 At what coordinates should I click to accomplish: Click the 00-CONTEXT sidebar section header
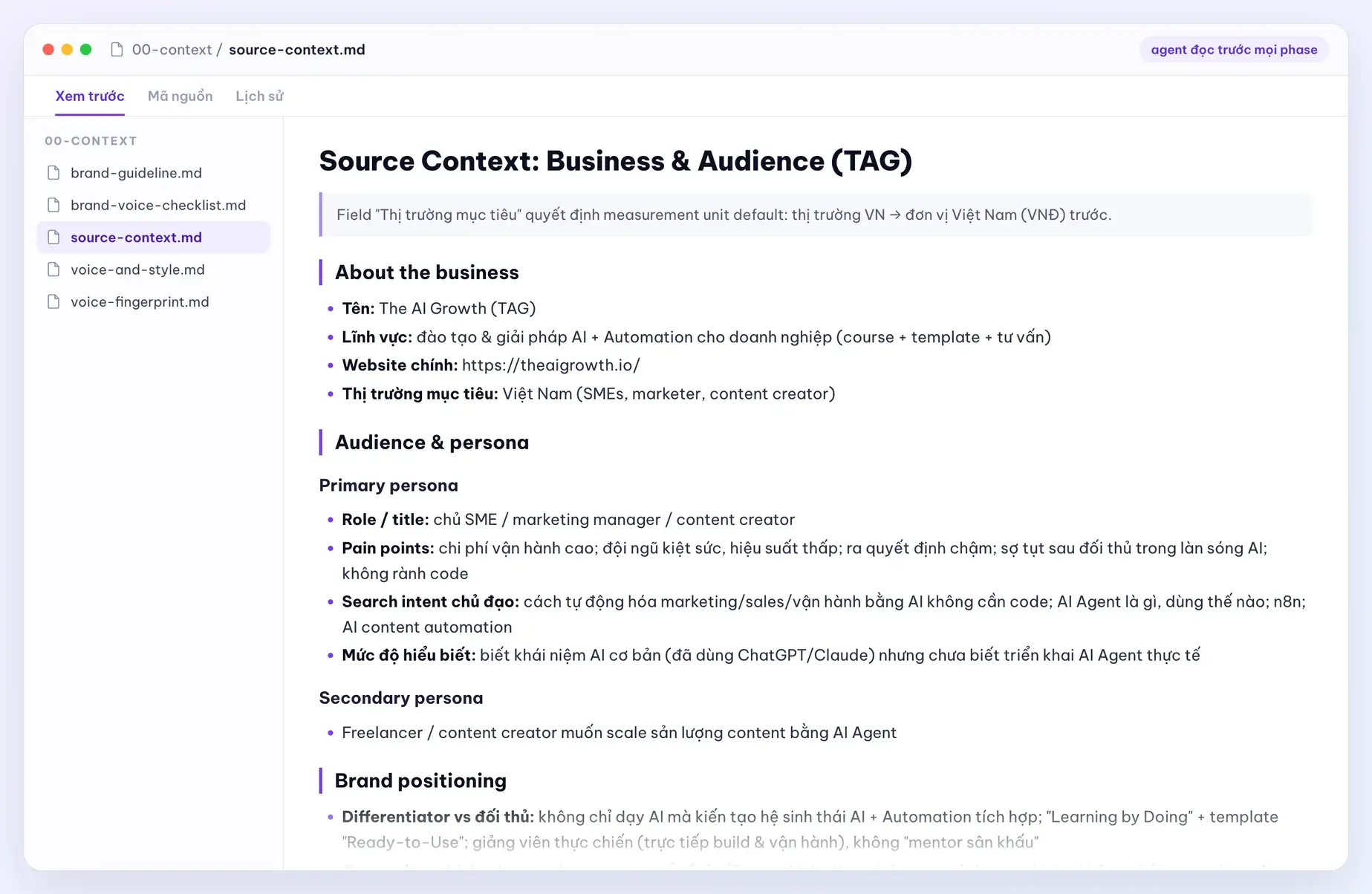point(91,141)
